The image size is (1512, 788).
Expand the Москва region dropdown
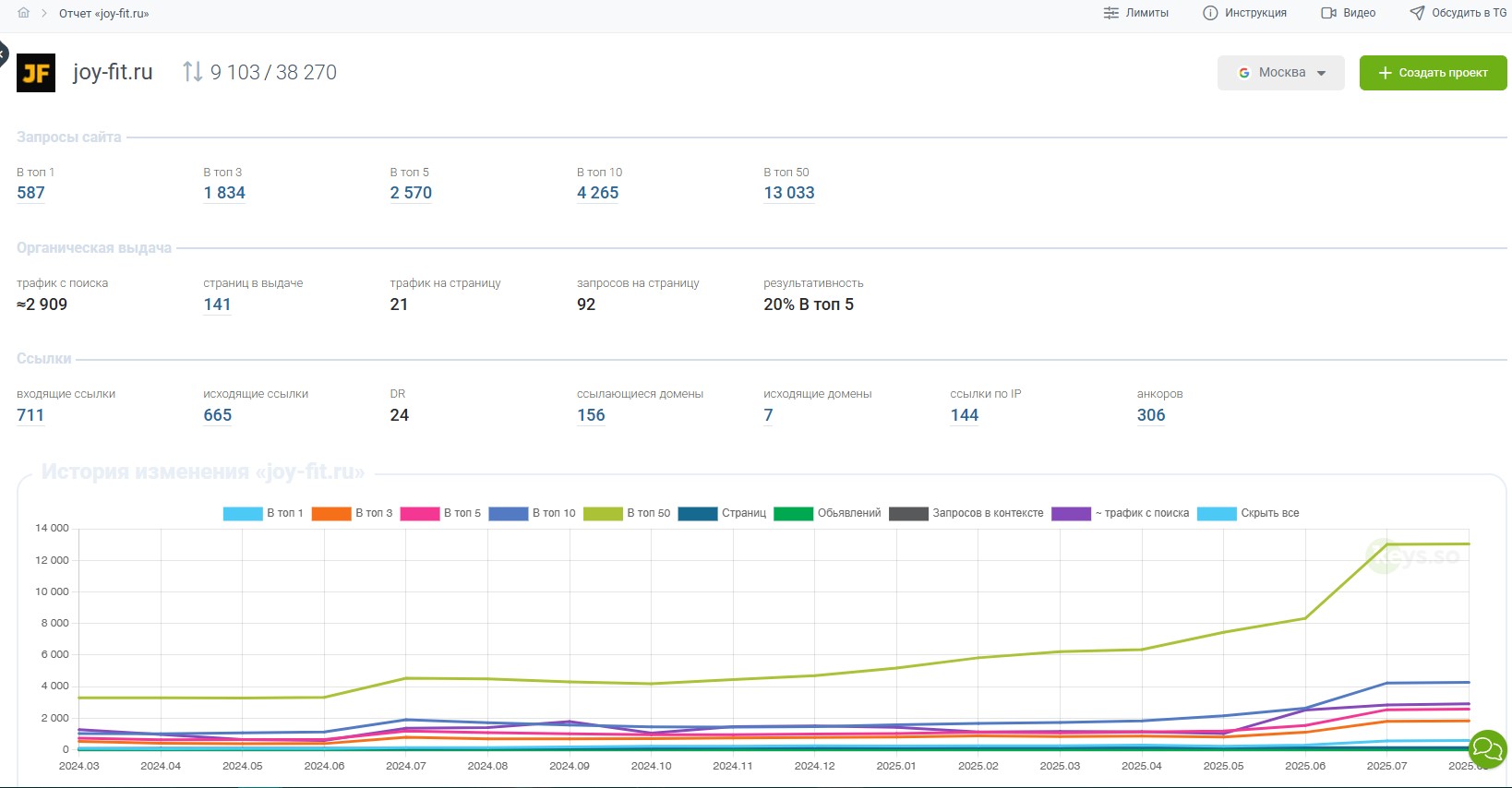[1280, 73]
